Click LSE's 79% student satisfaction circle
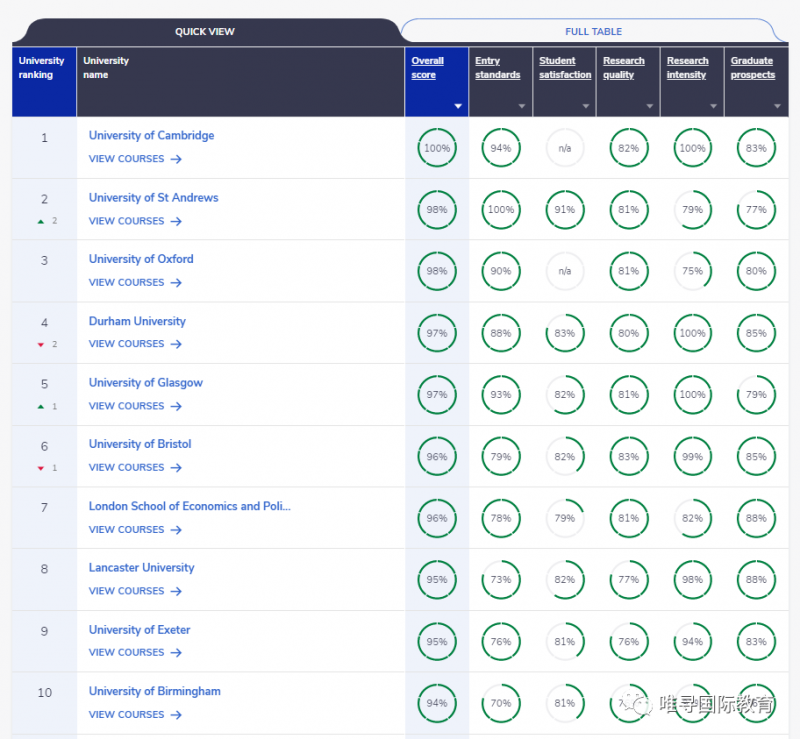 565,518
